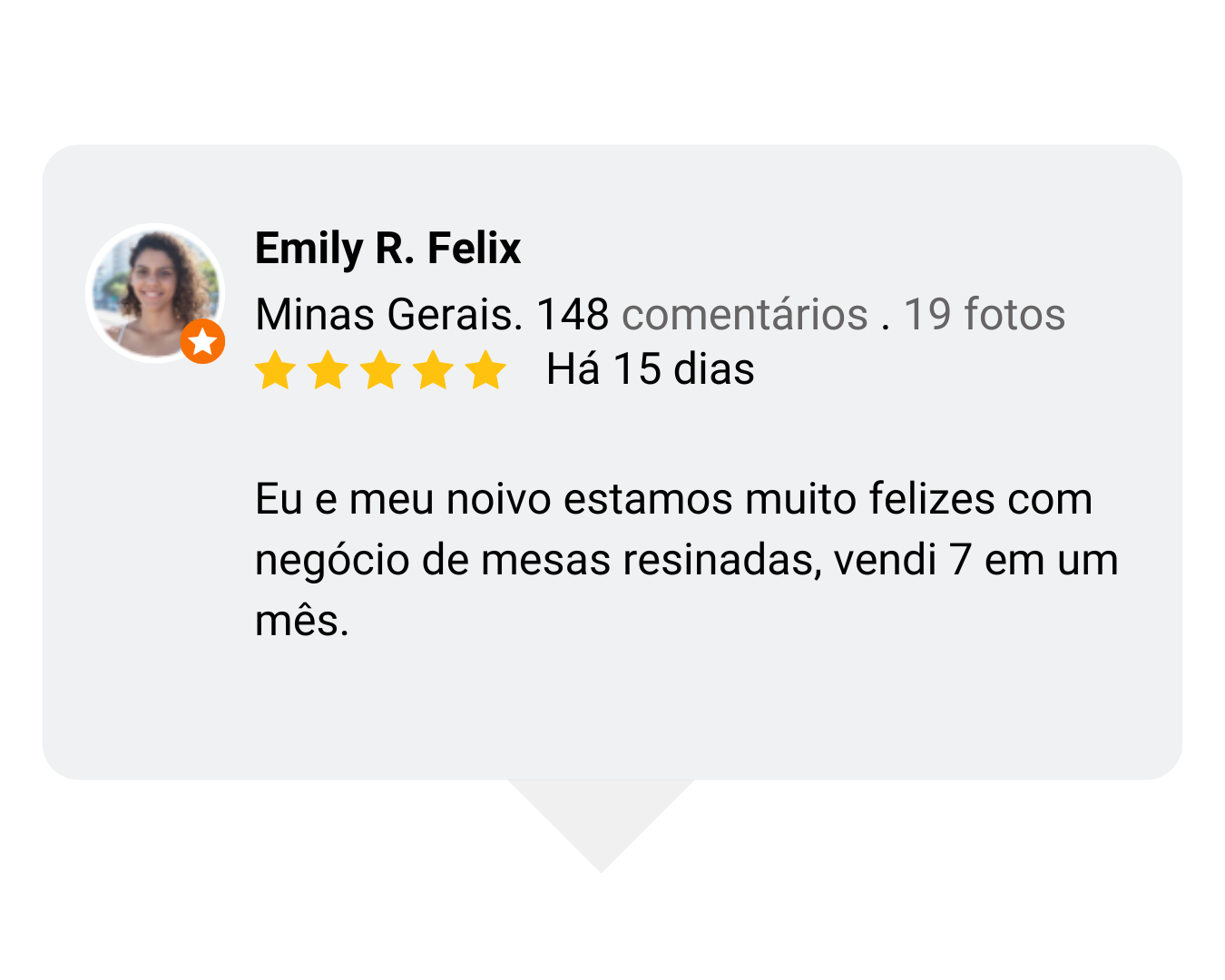Click the third yellow rating star
The width and height of the screenshot is (1225, 980).
point(381,370)
